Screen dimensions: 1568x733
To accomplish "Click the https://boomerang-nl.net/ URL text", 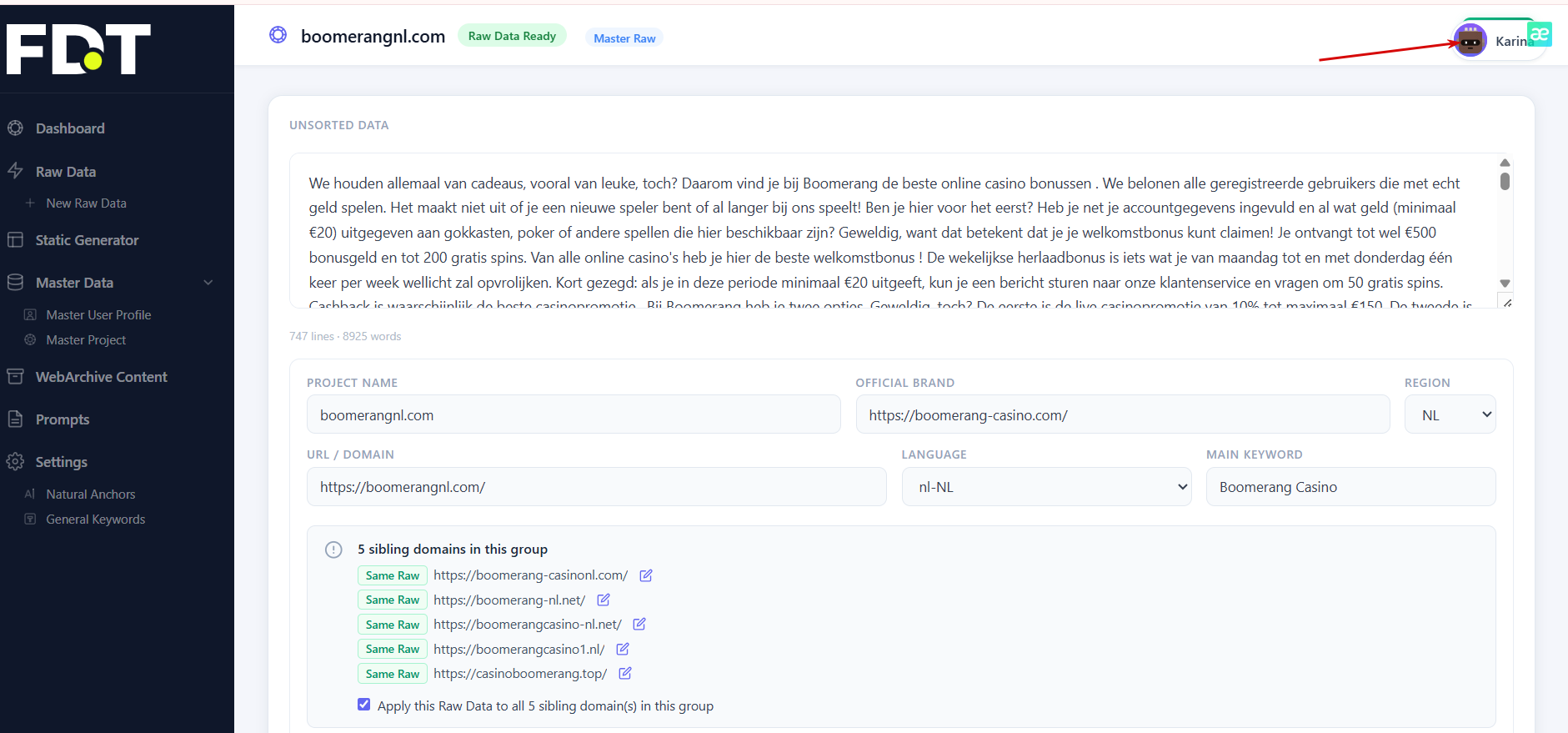I will (x=509, y=600).
